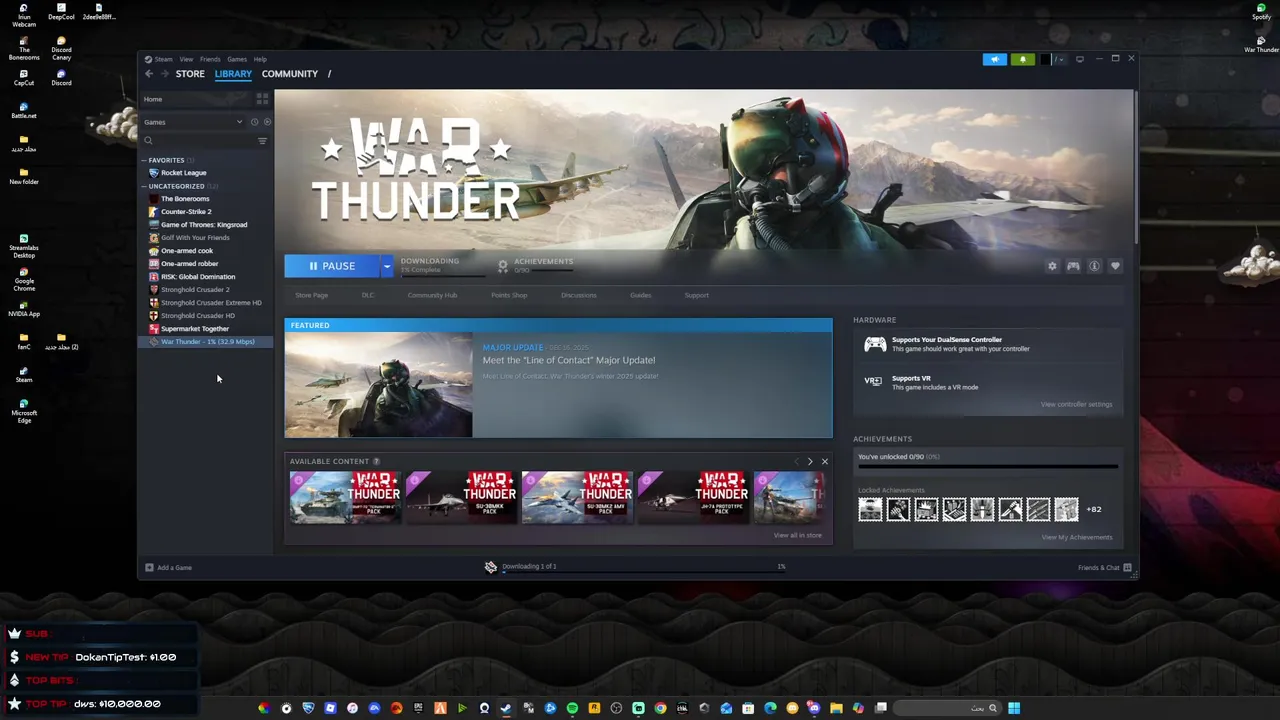The height and width of the screenshot is (720, 1280).
Task: Open dropdown arrow beside Pause button
Action: (386, 266)
